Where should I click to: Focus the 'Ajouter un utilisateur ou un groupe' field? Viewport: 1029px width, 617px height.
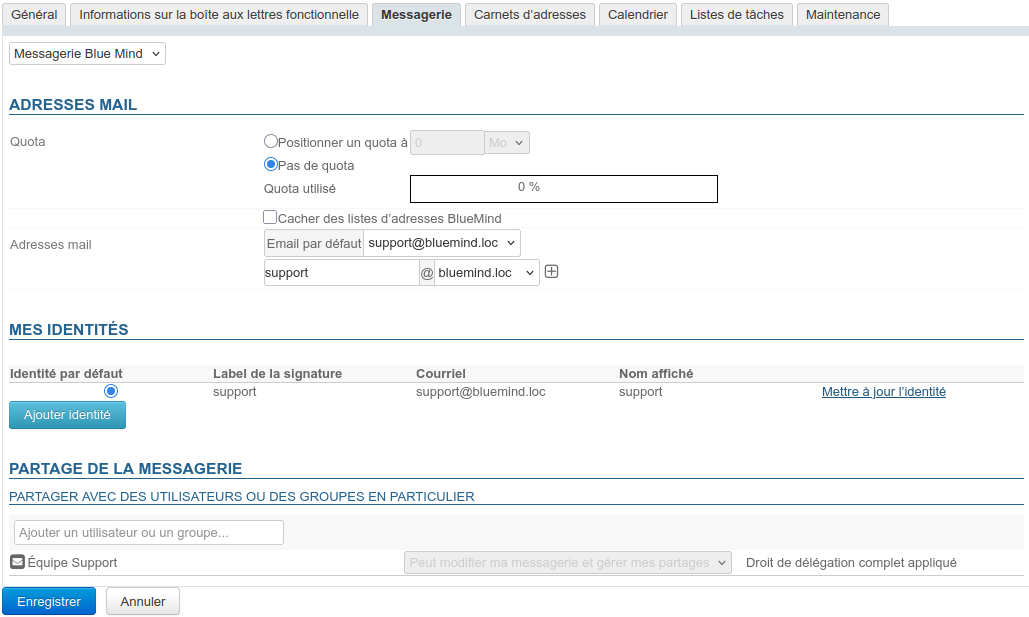pyautogui.click(x=149, y=532)
